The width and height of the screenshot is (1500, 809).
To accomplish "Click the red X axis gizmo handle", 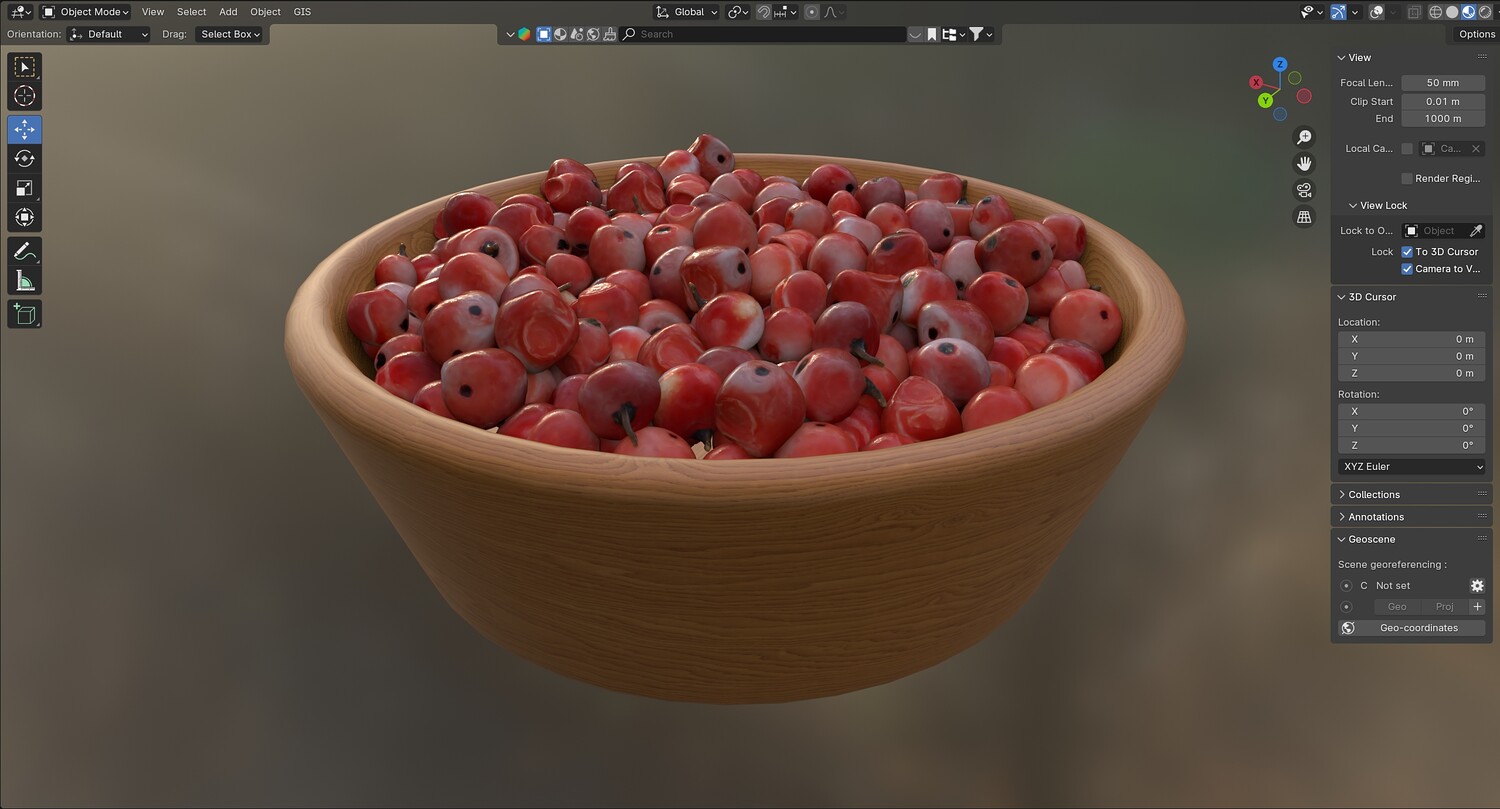I will [1257, 83].
